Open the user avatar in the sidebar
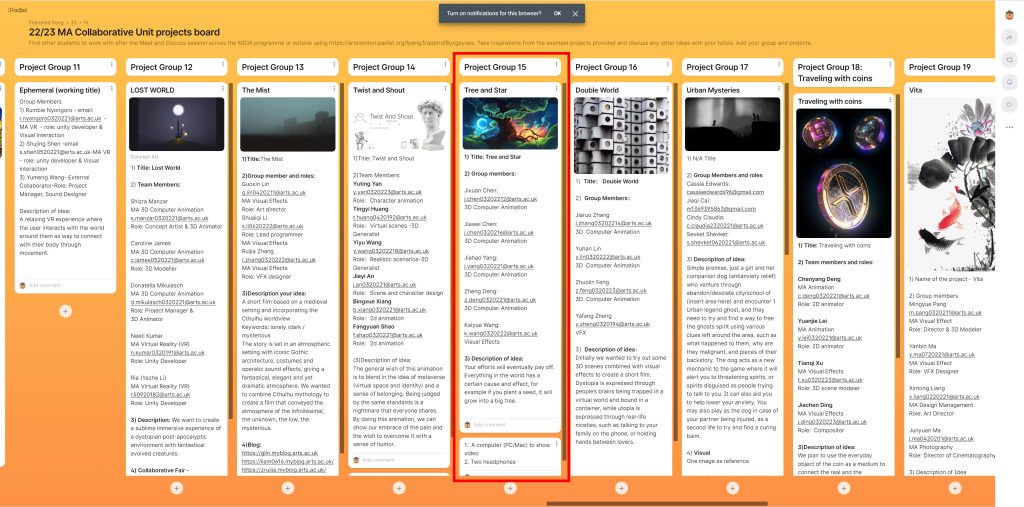Screen dimensions: 1024x507 [1010, 16]
